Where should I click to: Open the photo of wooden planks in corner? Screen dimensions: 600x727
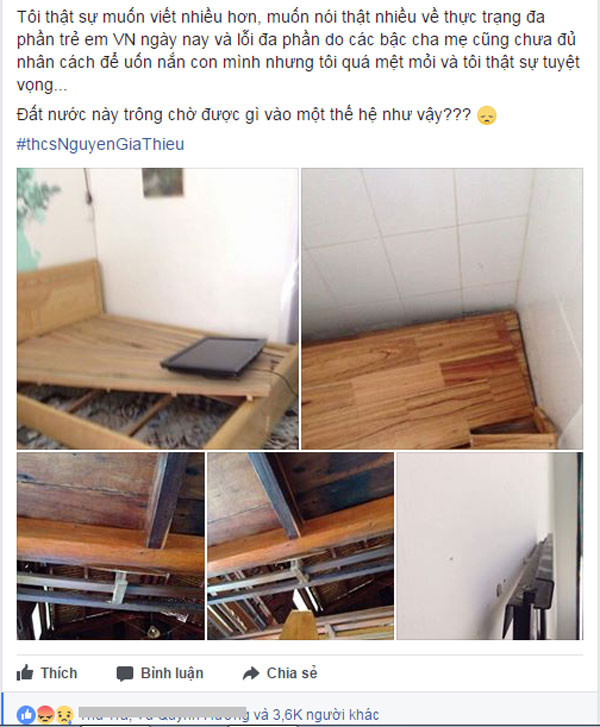(442, 309)
